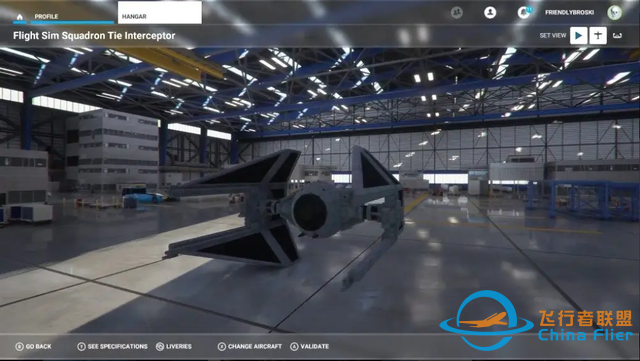This screenshot has width=640, height=361.
Task: Click the Flight Sim Squadron Tie Interceptor title
Action: (94, 36)
